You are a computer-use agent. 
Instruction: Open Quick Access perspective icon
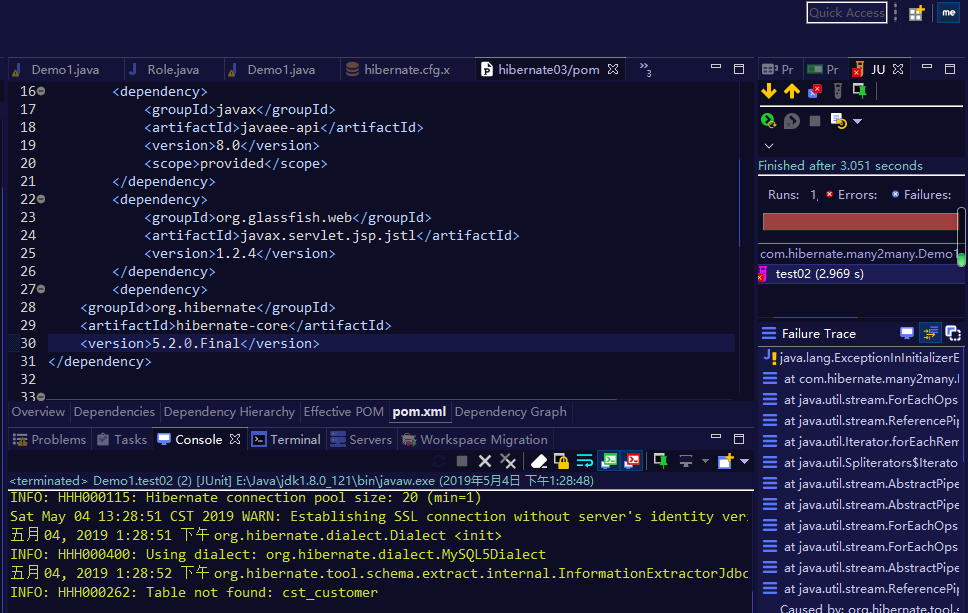916,13
